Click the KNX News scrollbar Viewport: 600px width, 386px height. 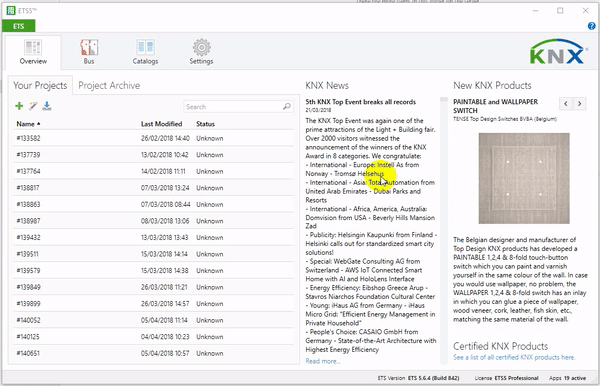pos(443,230)
